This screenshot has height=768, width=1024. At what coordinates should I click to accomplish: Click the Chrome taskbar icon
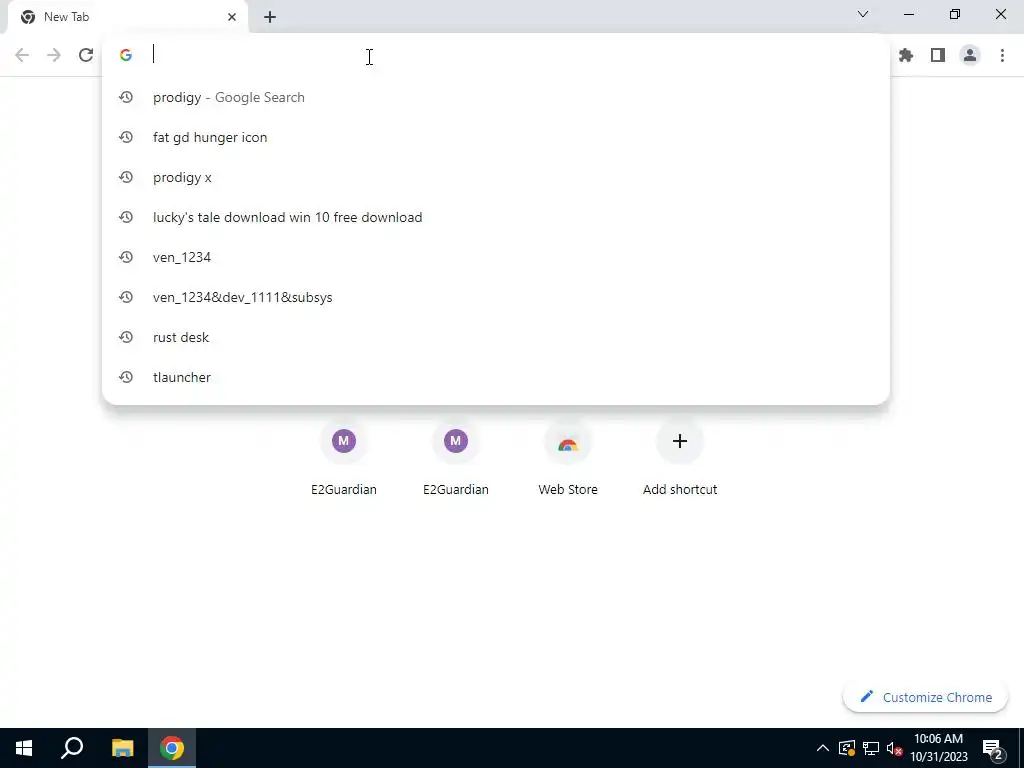[x=172, y=748]
